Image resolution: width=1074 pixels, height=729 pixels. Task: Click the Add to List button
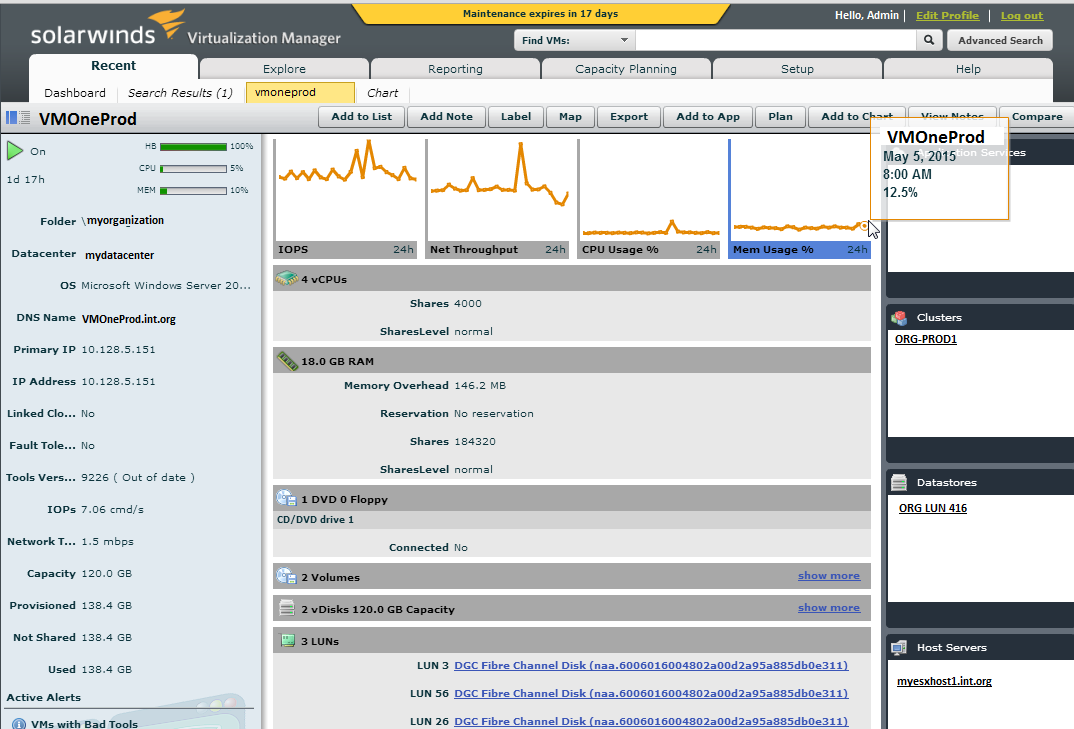(361, 117)
